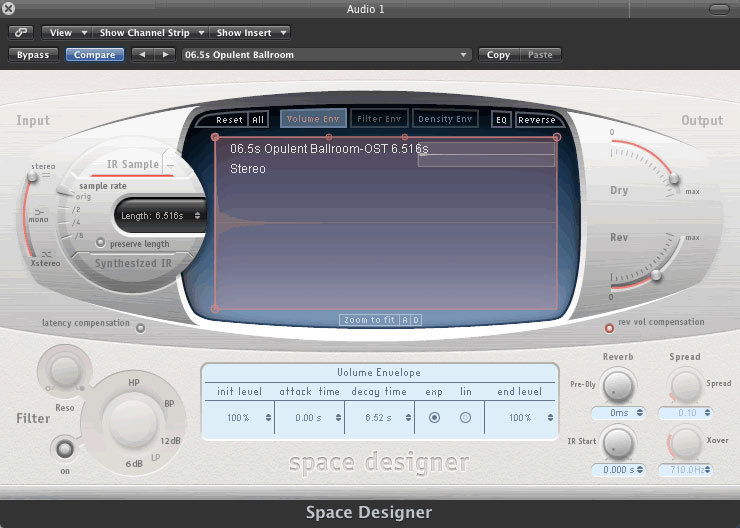This screenshot has width=740, height=528.
Task: Select the 6dB LP filter slope label
Action: pyautogui.click(x=134, y=464)
